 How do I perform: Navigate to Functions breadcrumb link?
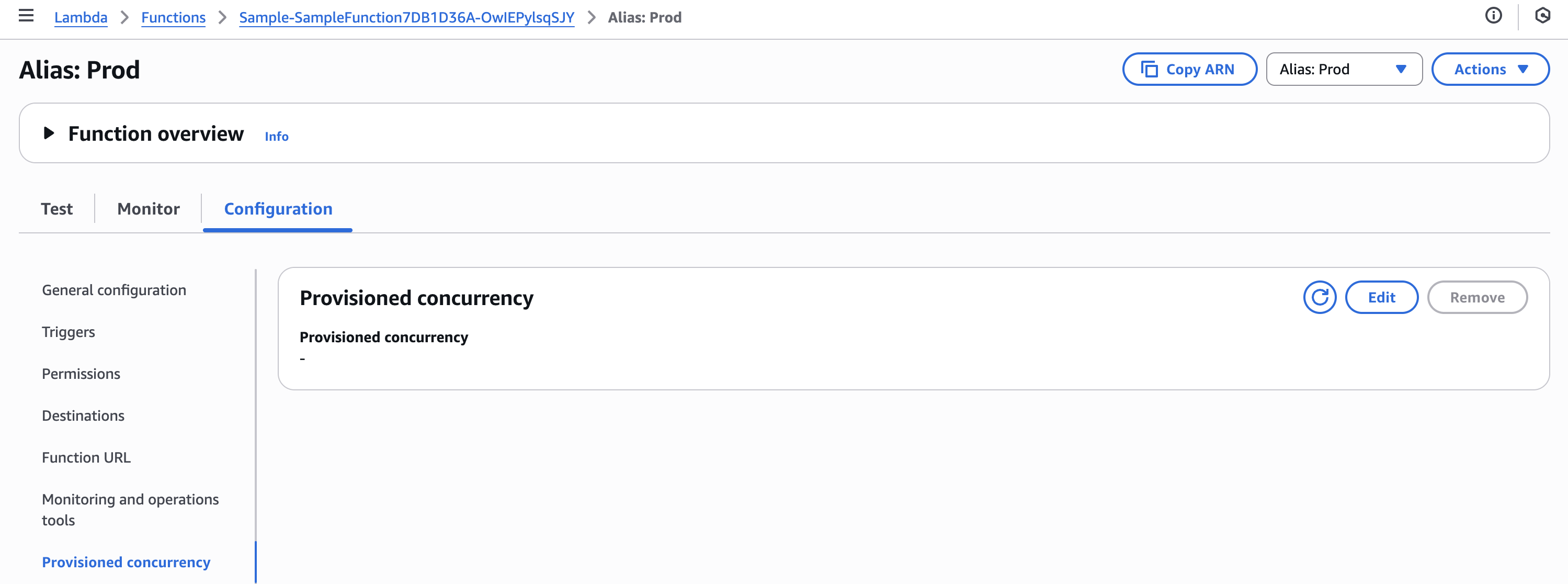click(174, 18)
